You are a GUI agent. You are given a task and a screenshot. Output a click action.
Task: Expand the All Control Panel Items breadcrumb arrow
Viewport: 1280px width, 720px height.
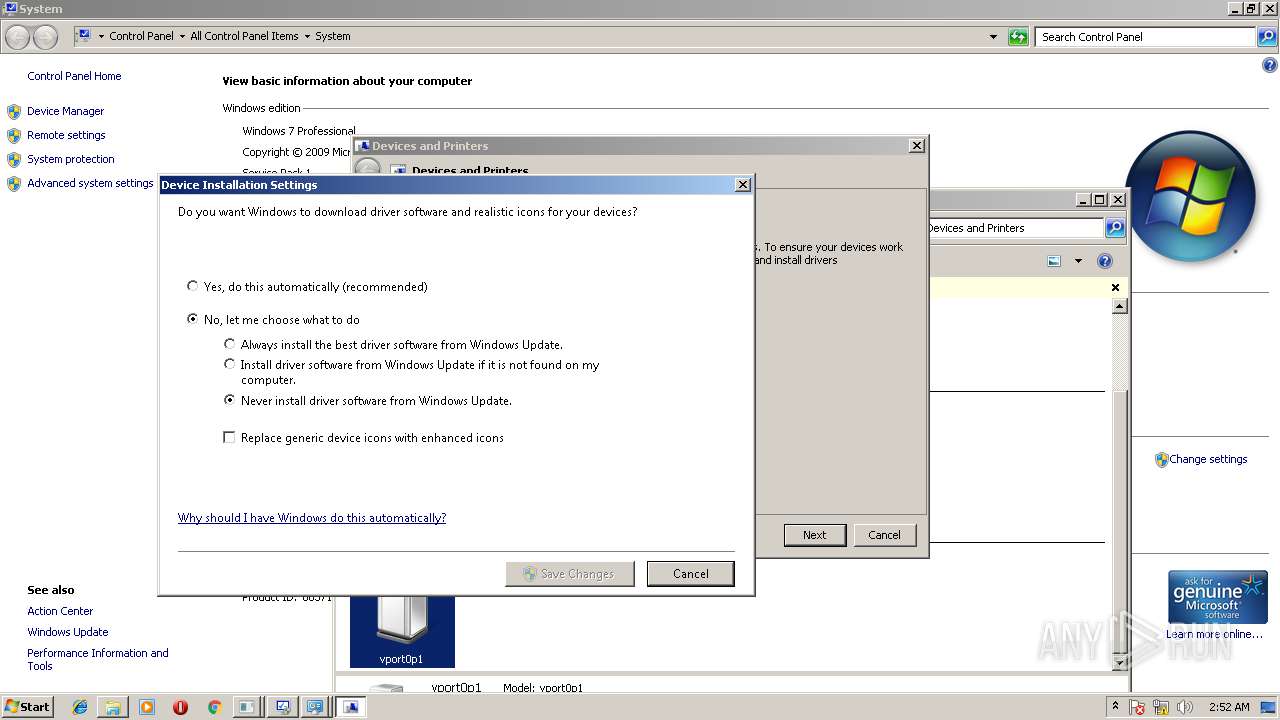tap(307, 36)
